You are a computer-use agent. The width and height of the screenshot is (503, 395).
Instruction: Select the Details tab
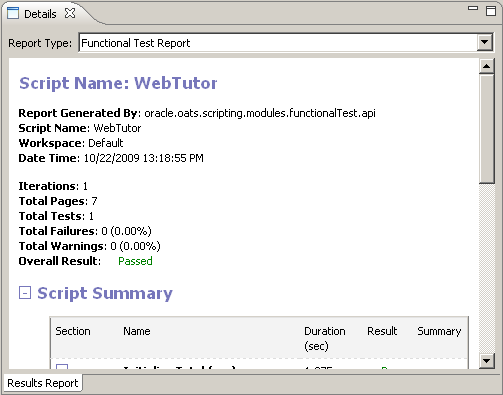pos(40,14)
